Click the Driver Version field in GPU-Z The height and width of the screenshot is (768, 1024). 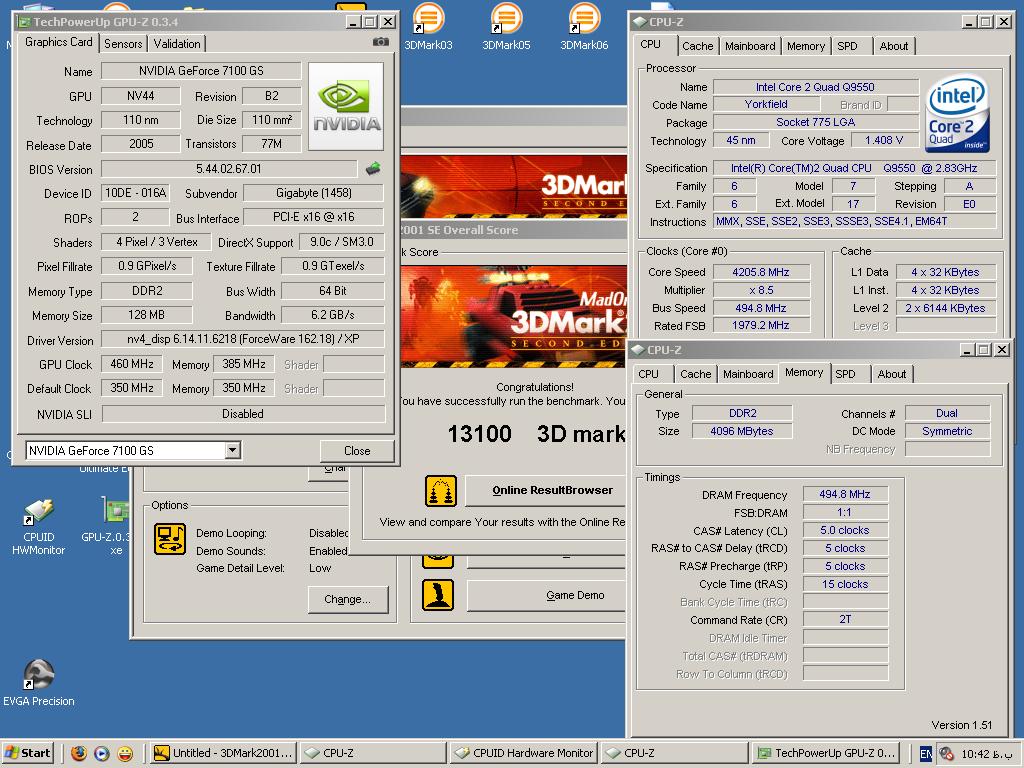coord(243,339)
